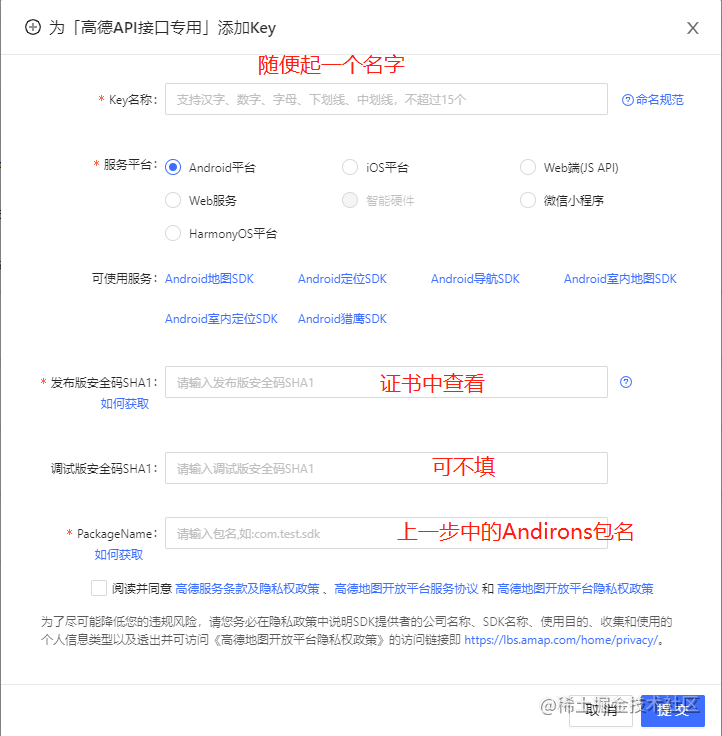Image resolution: width=722 pixels, height=736 pixels.
Task: Open the Android地图SDK link
Action: tap(209, 279)
